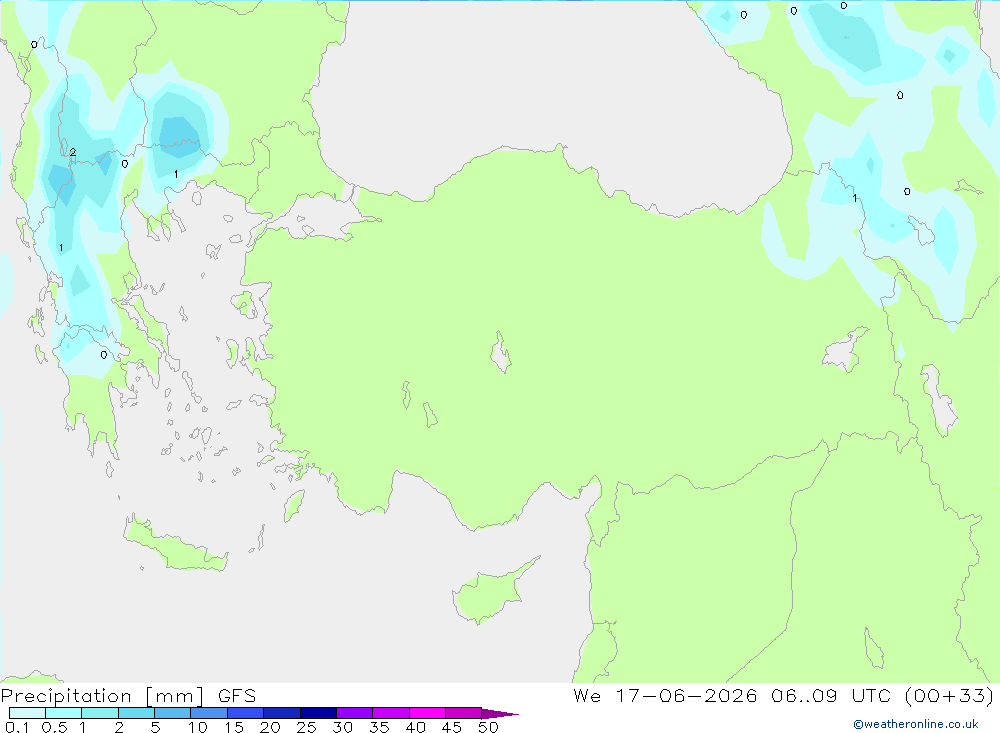Click the '50' legend scale label

[488, 727]
